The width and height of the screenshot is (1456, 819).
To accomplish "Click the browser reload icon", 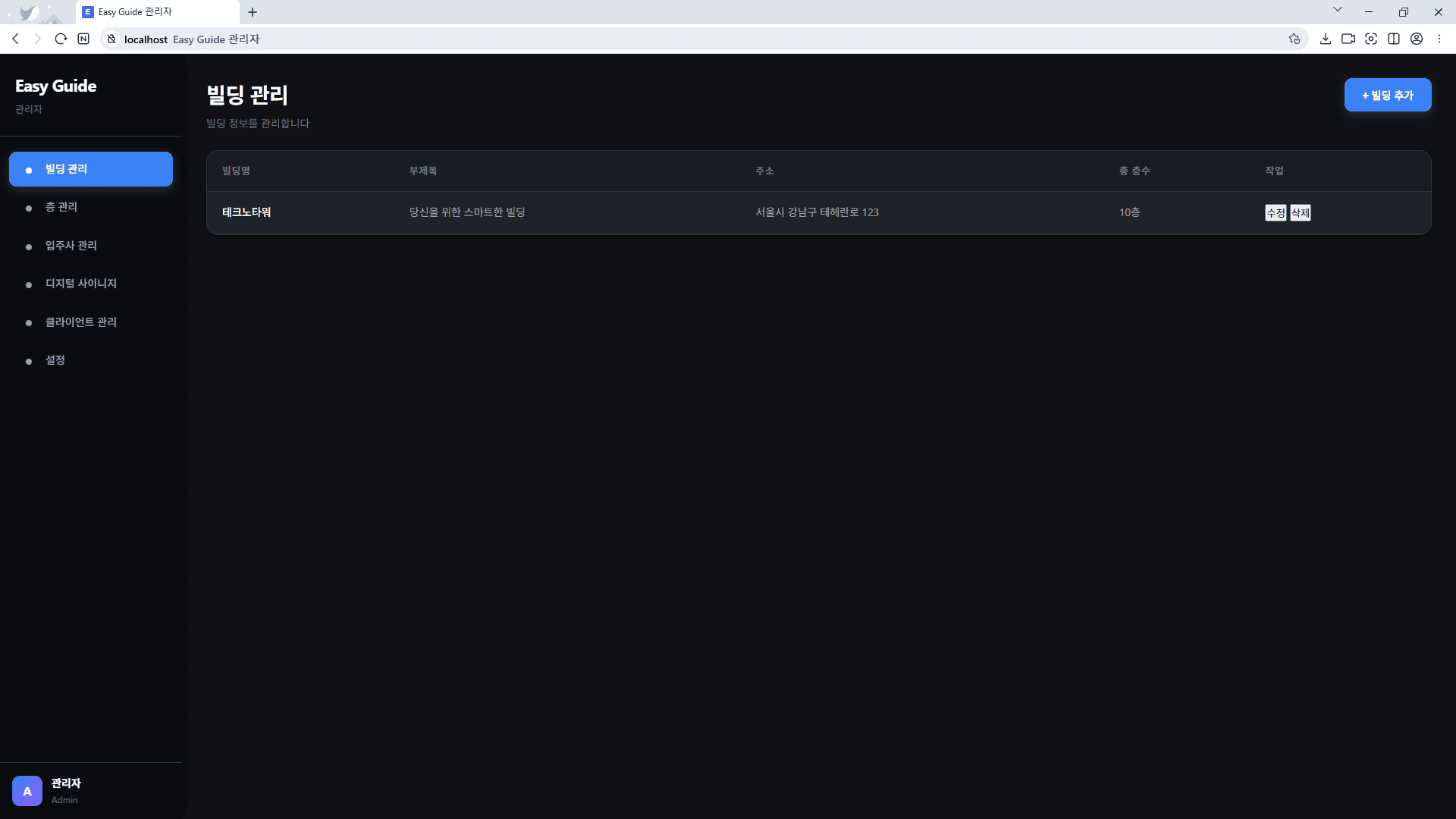I will tap(61, 39).
